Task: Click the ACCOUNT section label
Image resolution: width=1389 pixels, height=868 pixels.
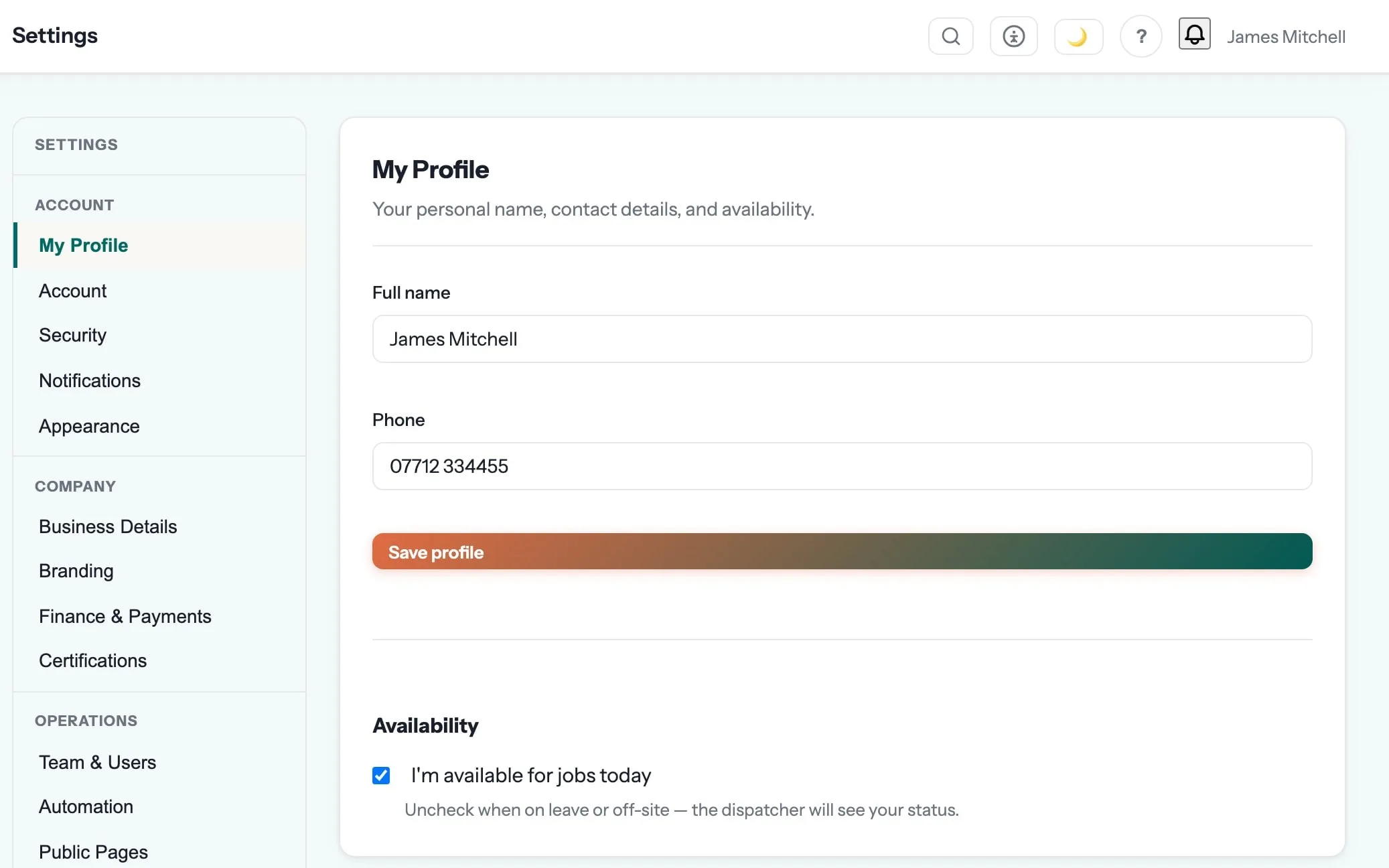Action: click(x=74, y=205)
